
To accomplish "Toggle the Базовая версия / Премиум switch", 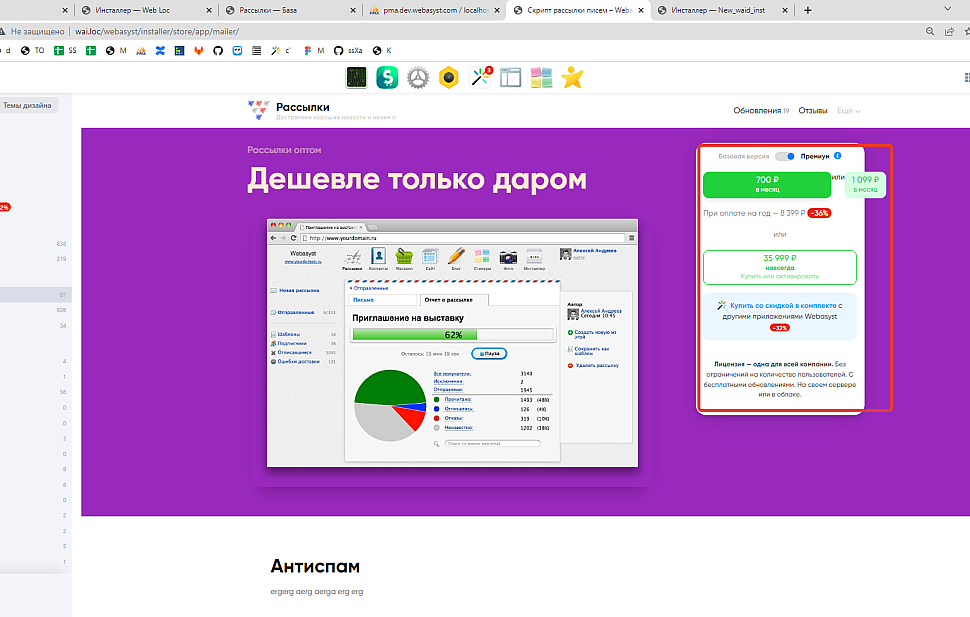I will click(x=785, y=156).
